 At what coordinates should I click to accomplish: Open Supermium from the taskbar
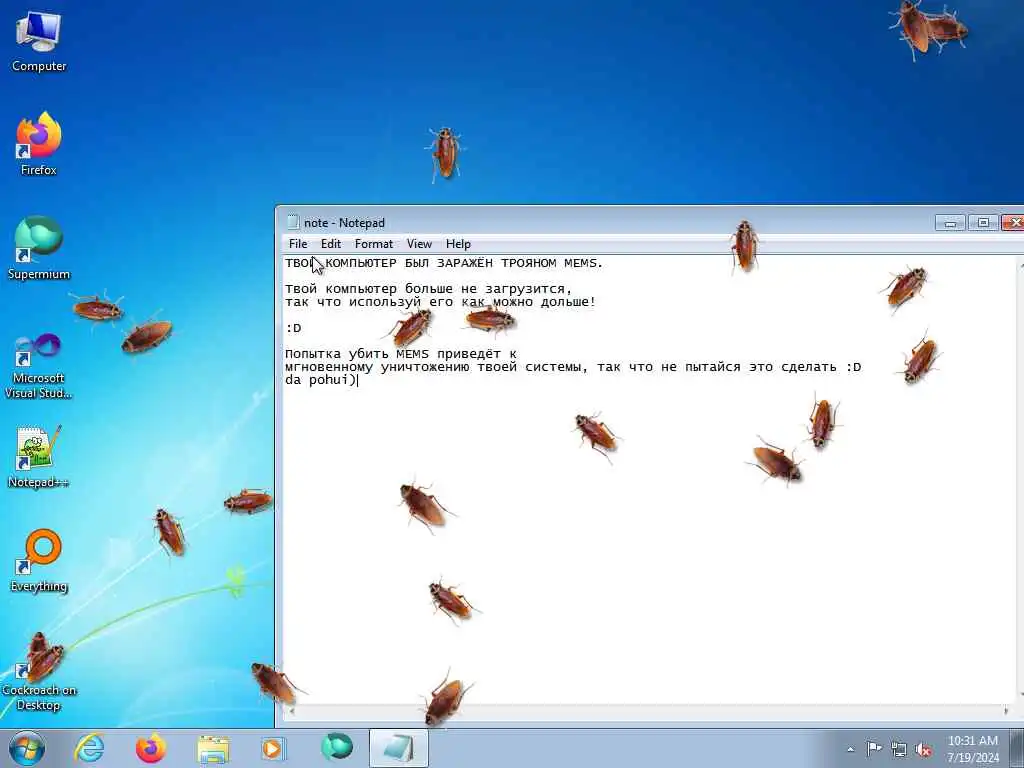click(336, 747)
